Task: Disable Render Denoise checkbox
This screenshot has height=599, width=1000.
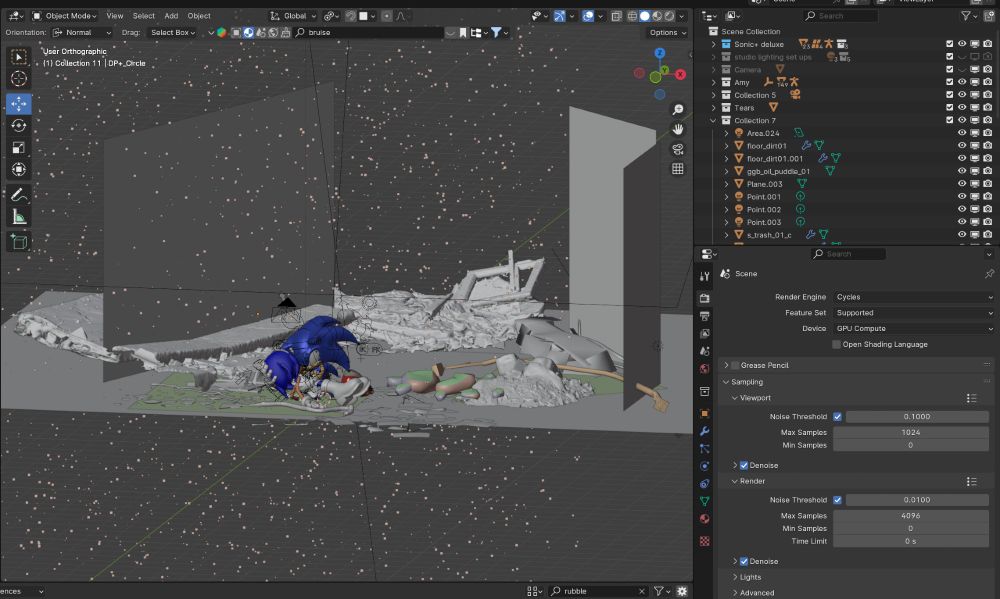Action: [744, 561]
